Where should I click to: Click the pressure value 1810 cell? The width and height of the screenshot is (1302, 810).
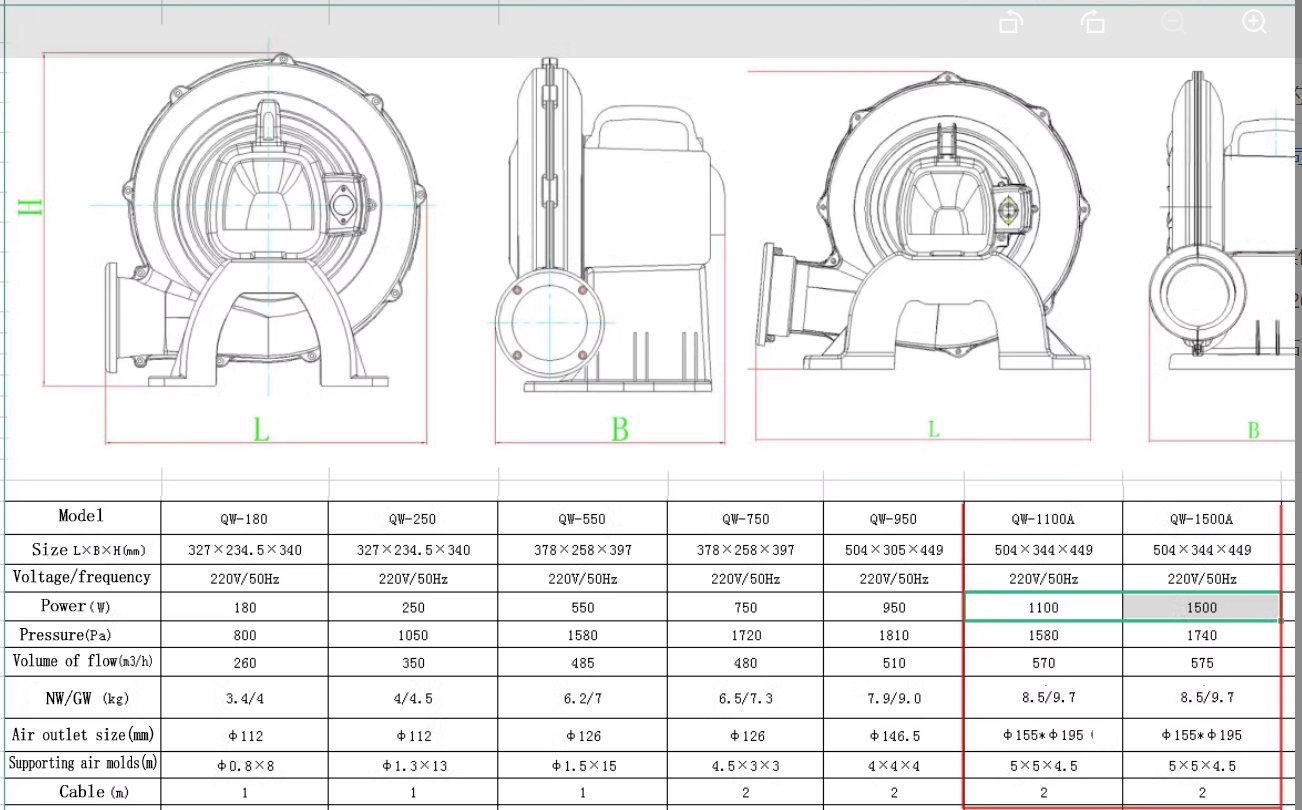pos(894,635)
